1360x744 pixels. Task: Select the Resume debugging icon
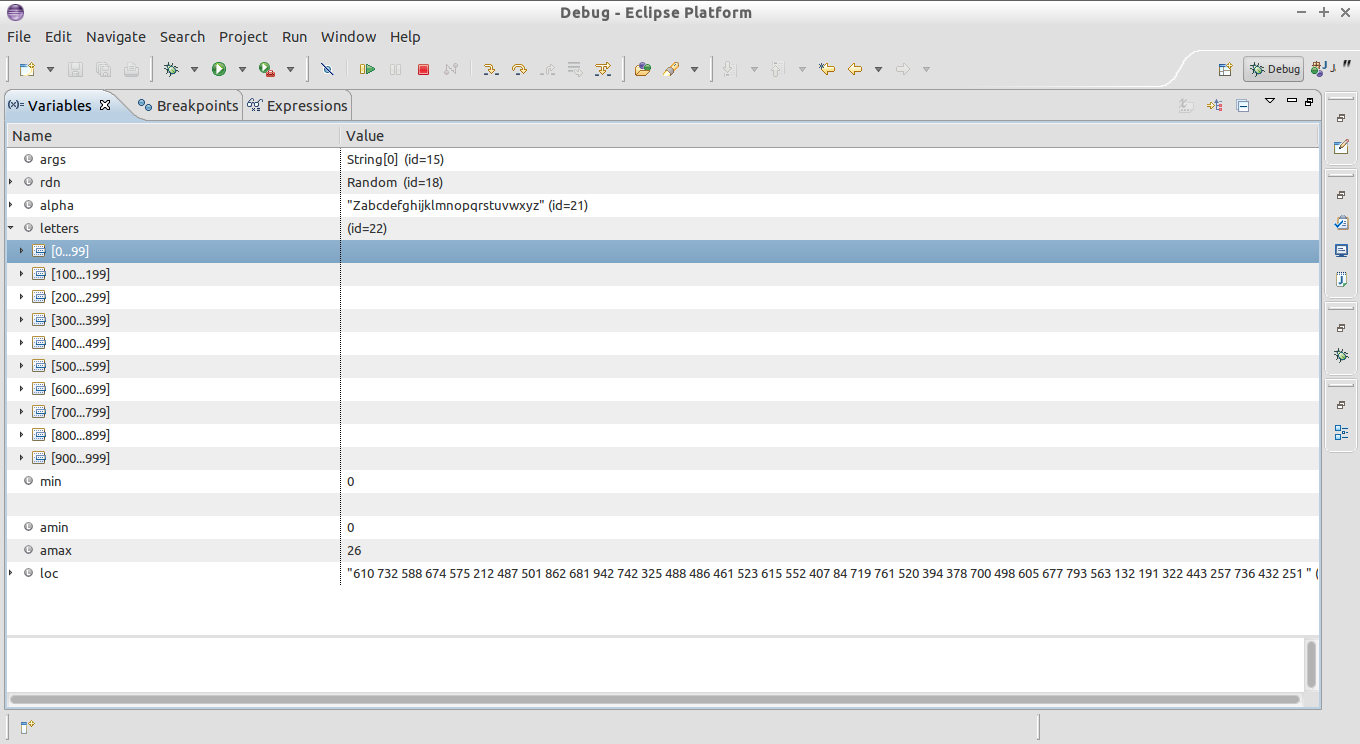pyautogui.click(x=367, y=68)
